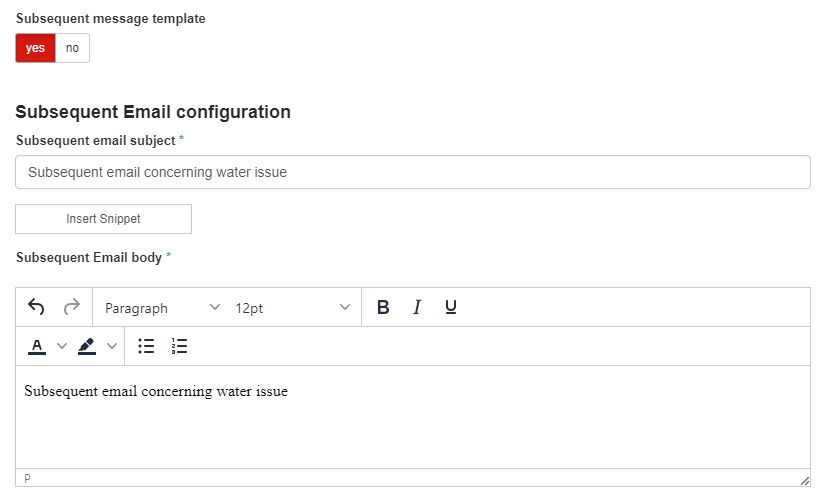This screenshot has height=497, width=823.
Task: Click the Undo arrow icon
Action: 37,307
